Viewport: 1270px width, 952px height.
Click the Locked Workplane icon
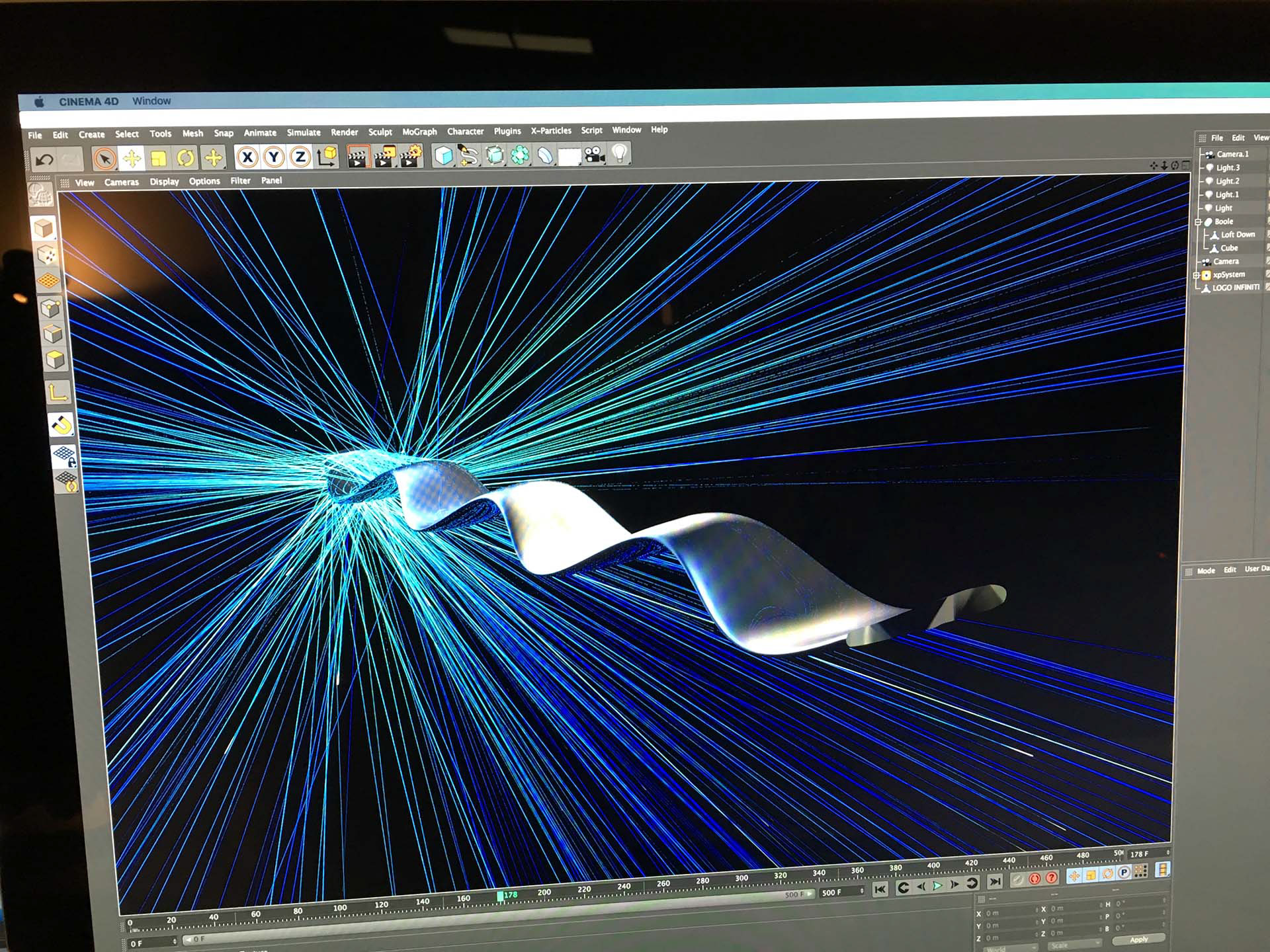click(65, 456)
